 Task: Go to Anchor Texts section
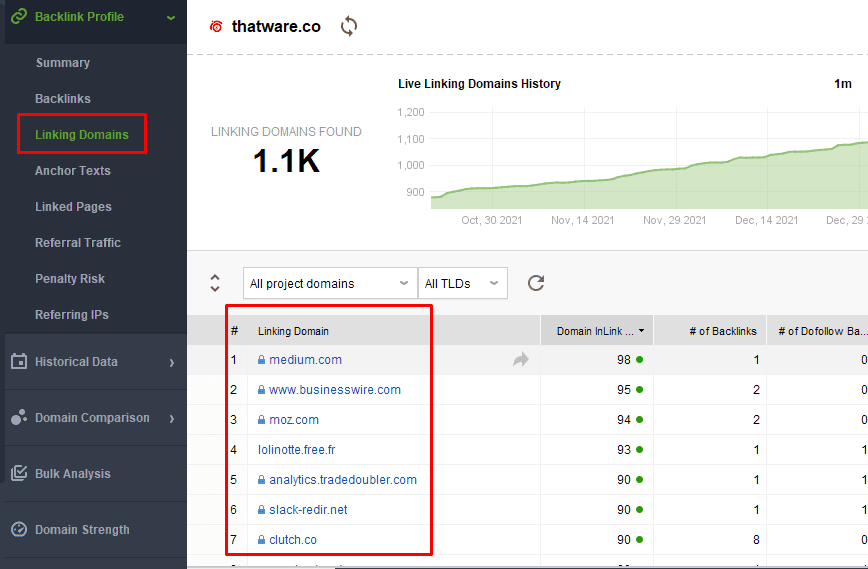(73, 170)
